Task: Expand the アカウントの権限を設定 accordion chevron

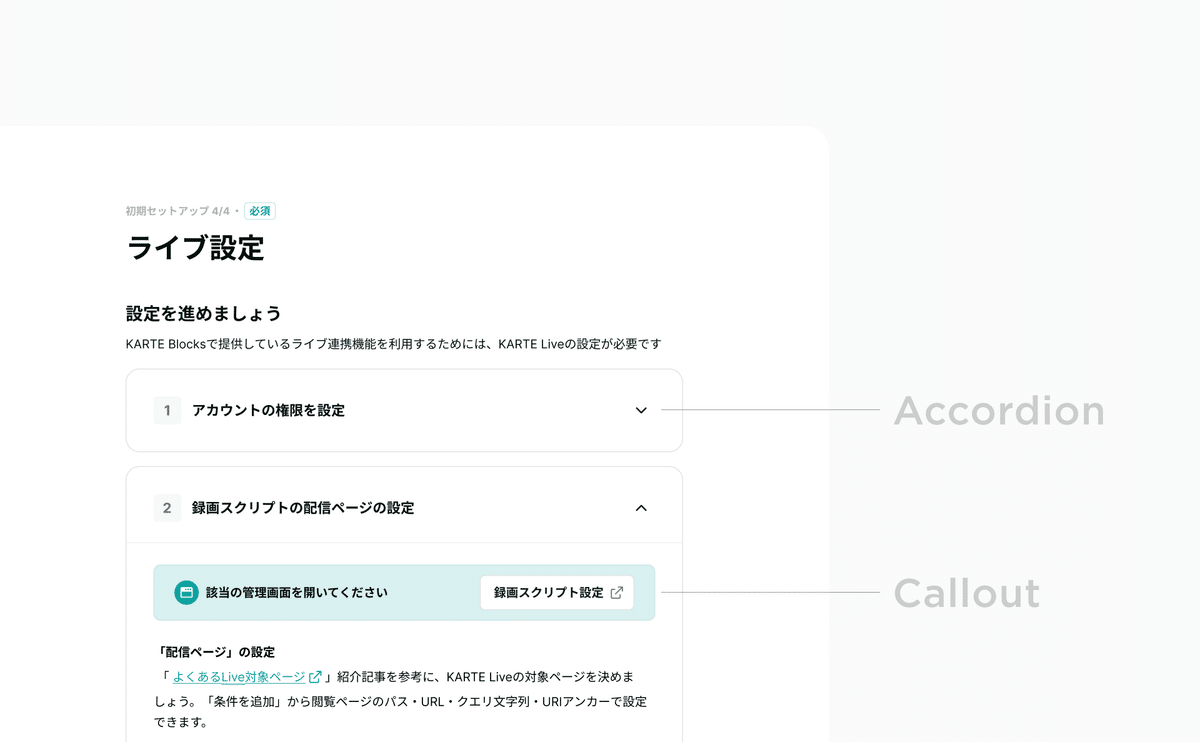Action: click(x=641, y=410)
